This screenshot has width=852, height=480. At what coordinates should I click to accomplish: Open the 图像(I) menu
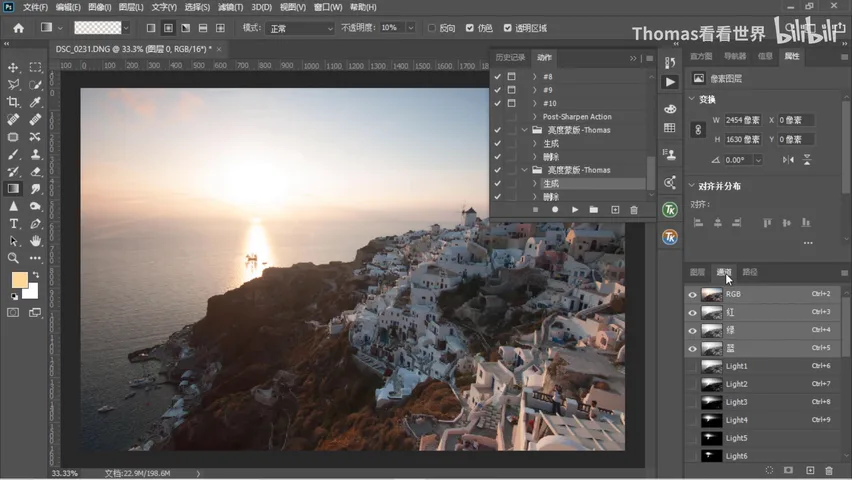(99, 7)
